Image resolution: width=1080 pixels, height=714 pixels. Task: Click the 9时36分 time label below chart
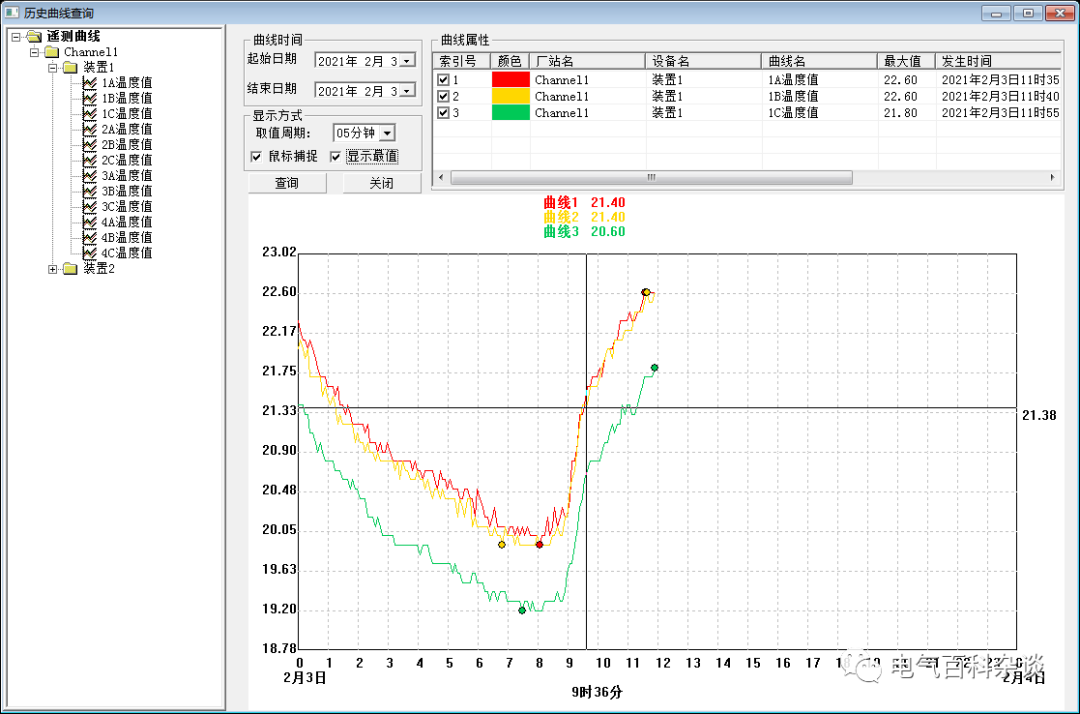point(596,692)
